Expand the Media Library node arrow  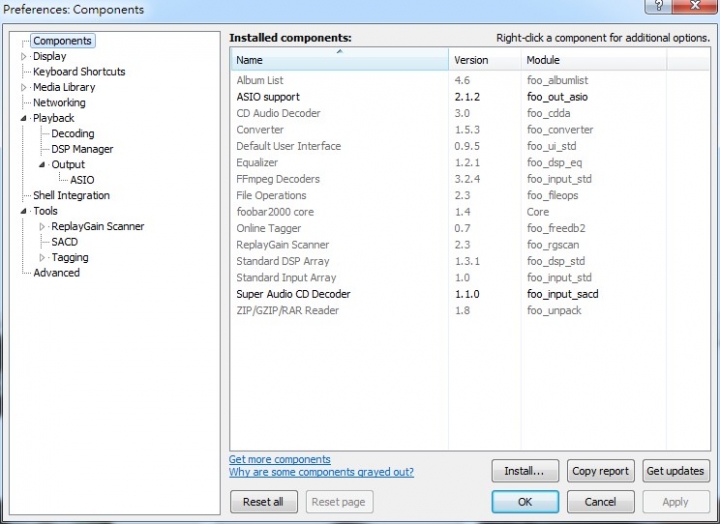pos(24,87)
